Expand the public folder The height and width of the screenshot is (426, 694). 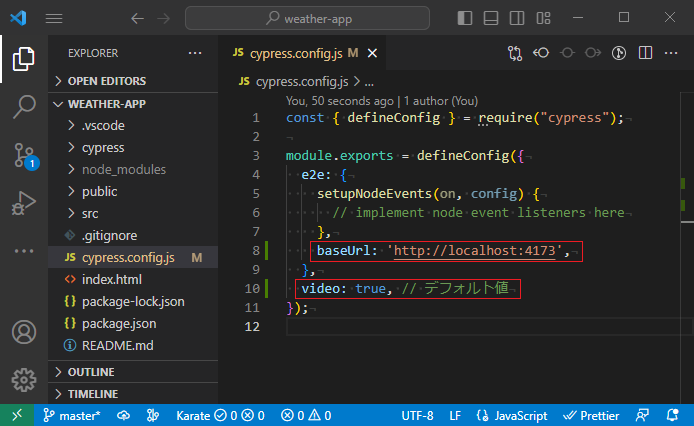(133, 191)
